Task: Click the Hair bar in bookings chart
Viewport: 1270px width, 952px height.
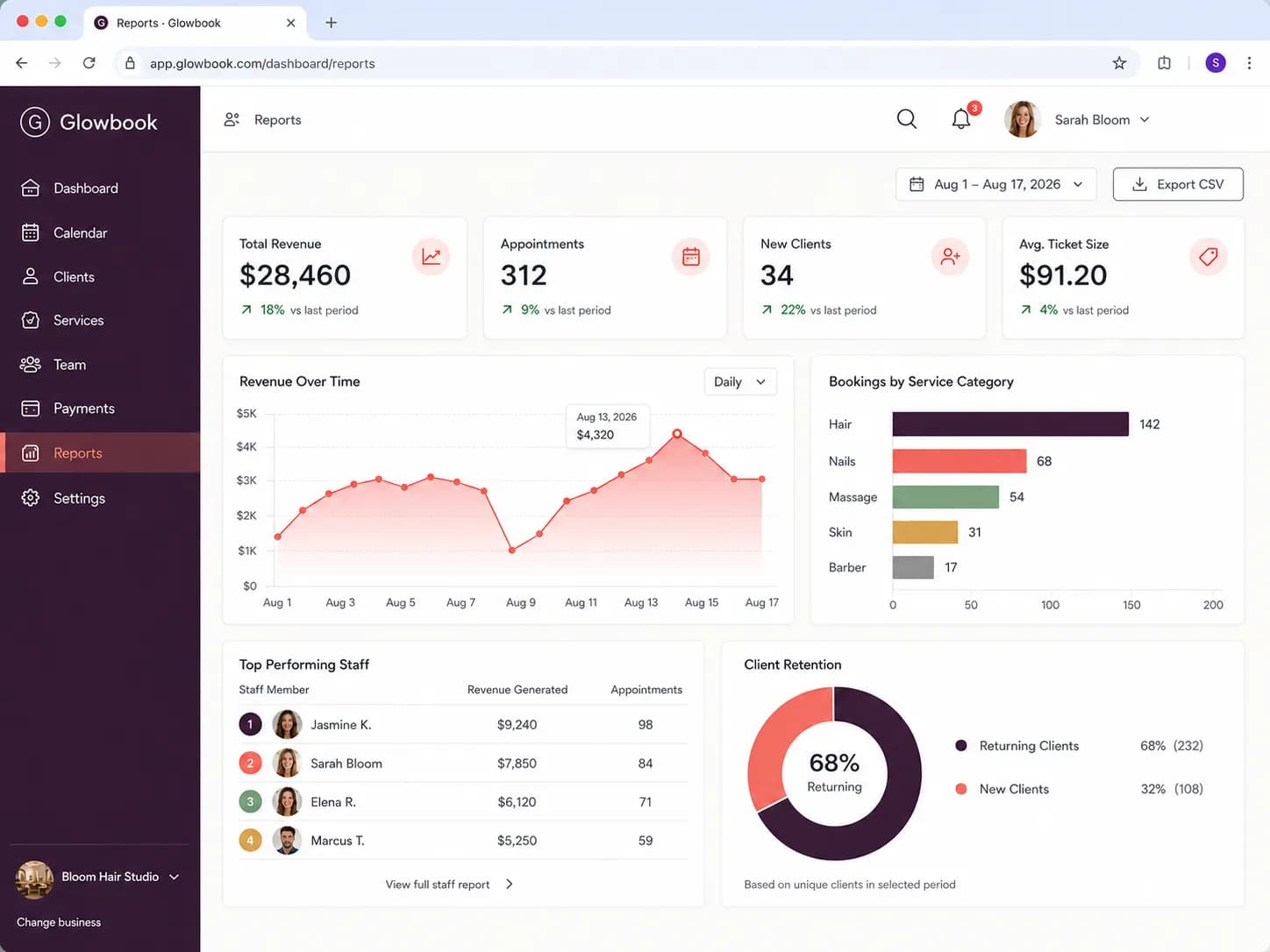Action: pyautogui.click(x=1010, y=424)
